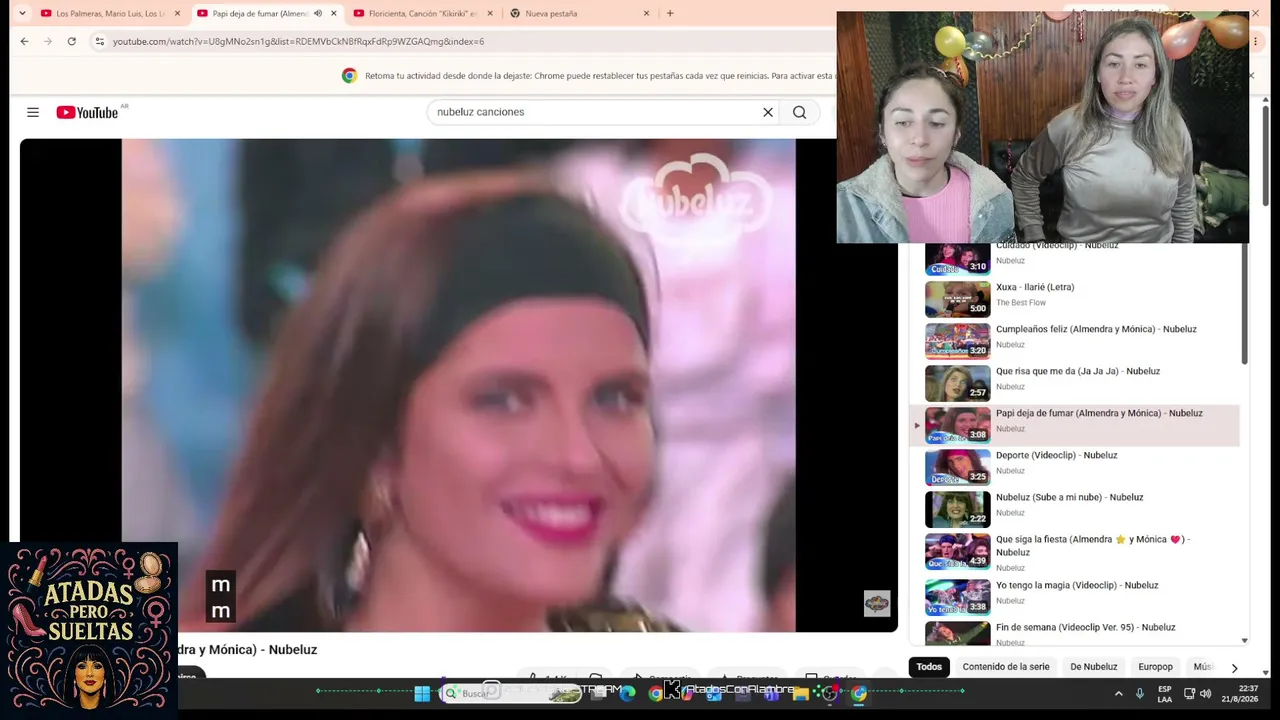The image size is (1280, 720).
Task: Click the playlist panel scrollbar thumb
Action: [x=1245, y=304]
